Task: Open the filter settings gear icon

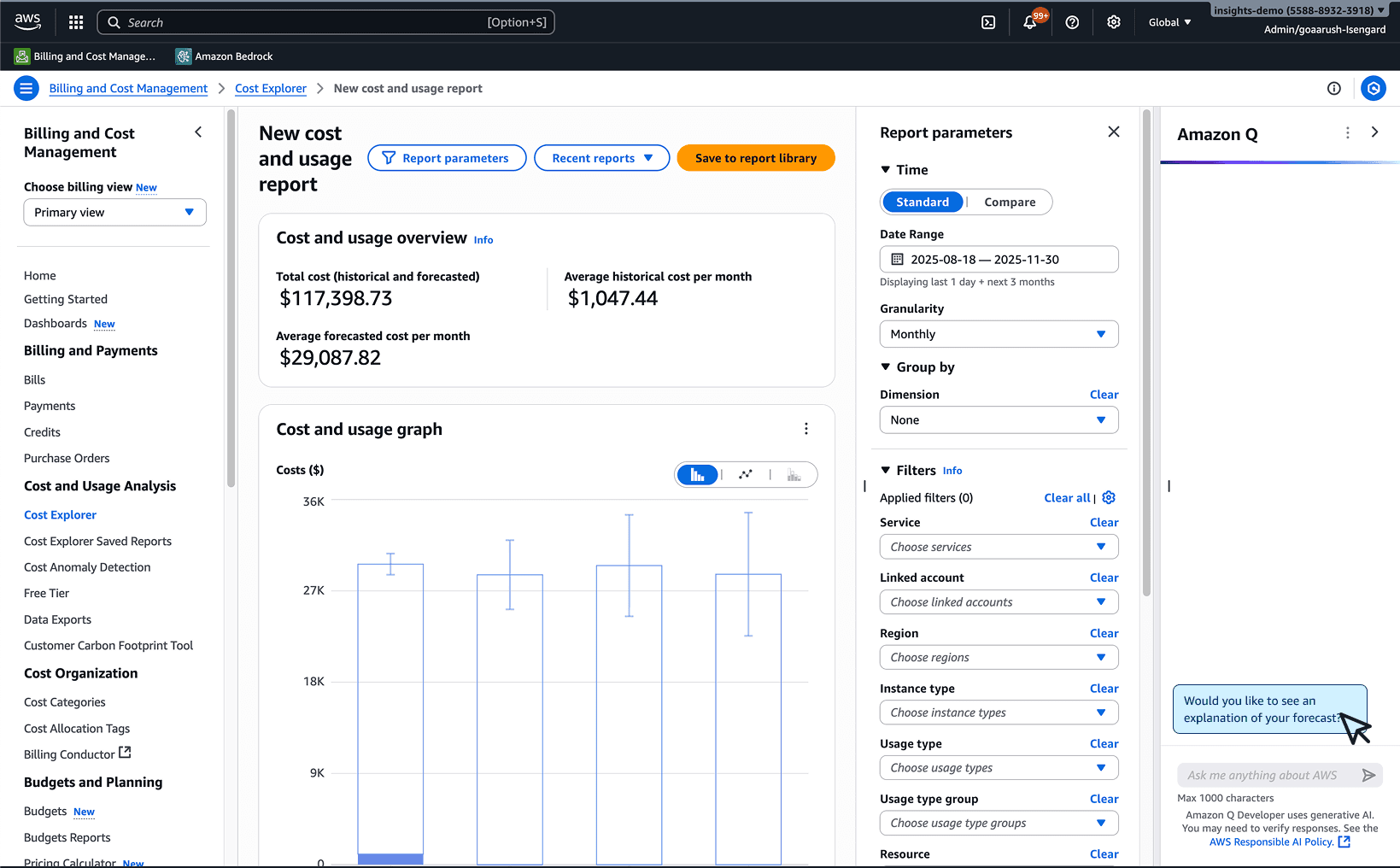Action: point(1109,497)
